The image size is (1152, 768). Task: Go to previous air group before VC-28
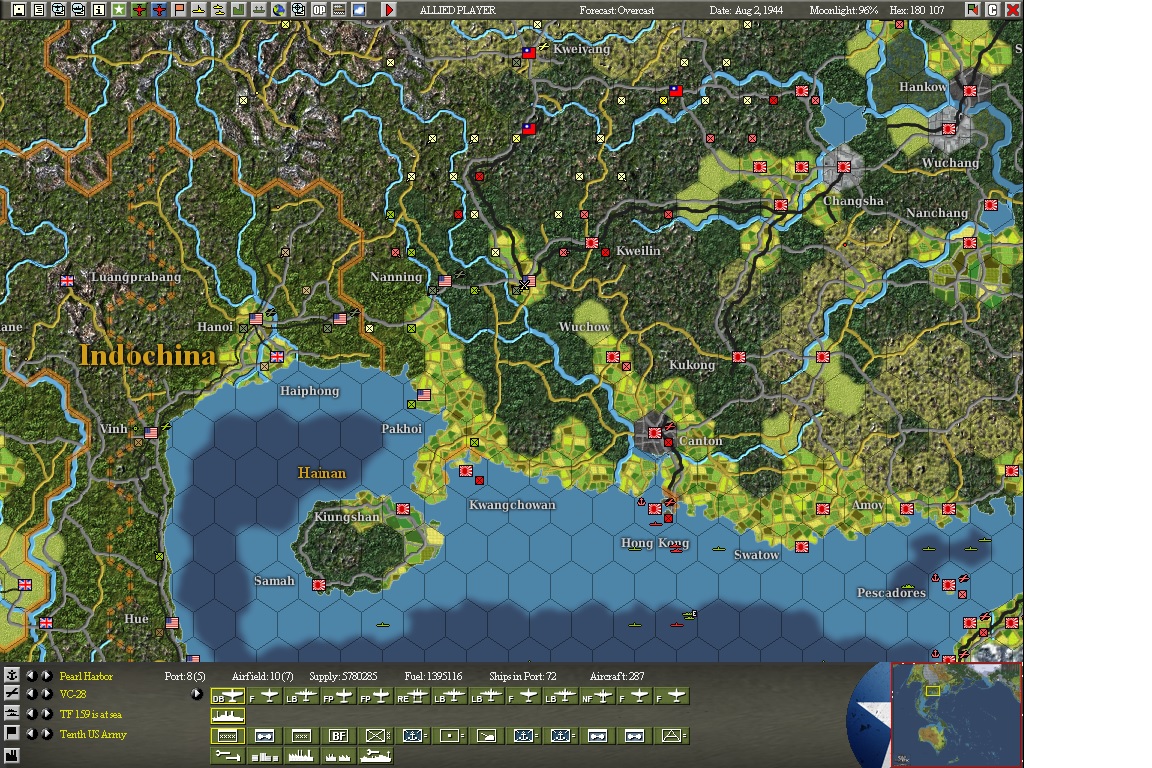pyautogui.click(x=32, y=694)
